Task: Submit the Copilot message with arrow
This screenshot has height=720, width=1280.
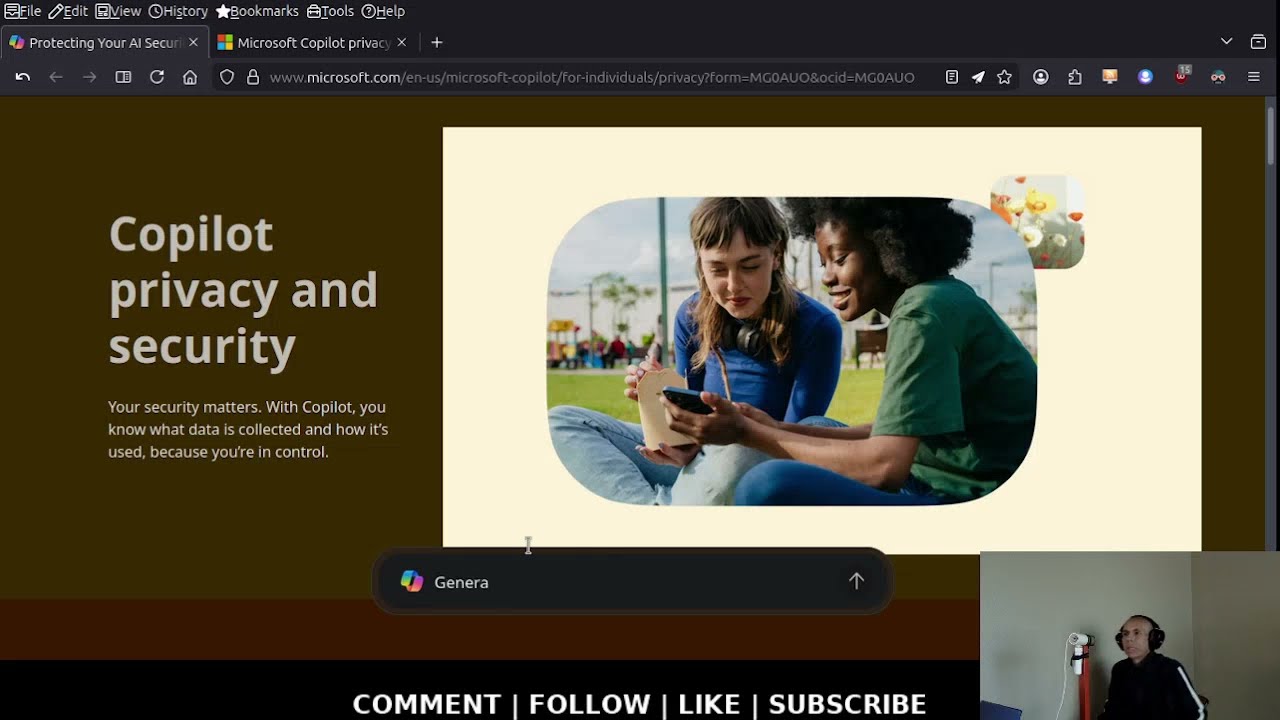Action: pyautogui.click(x=856, y=581)
